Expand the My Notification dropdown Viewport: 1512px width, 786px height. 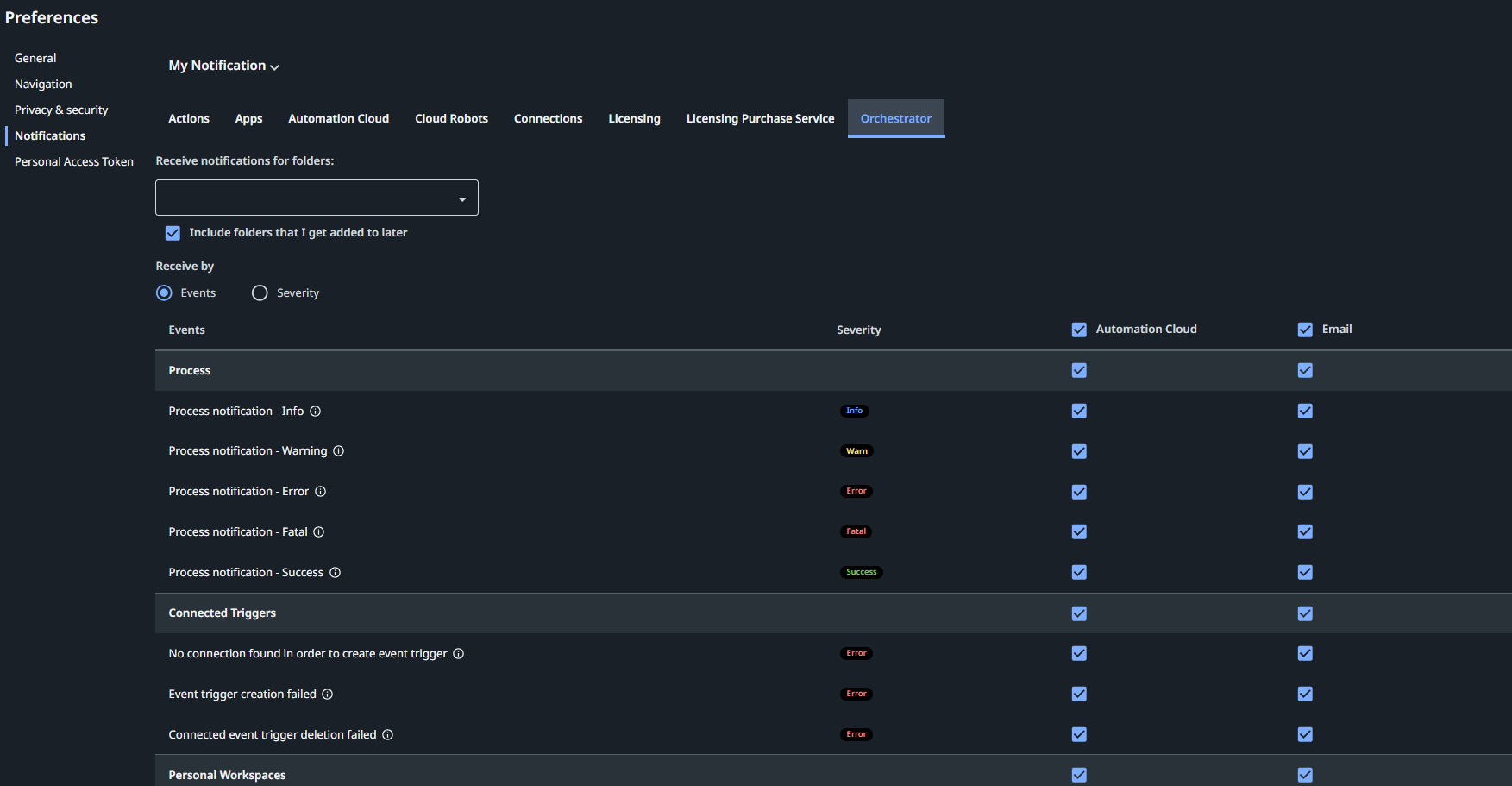[x=274, y=66]
